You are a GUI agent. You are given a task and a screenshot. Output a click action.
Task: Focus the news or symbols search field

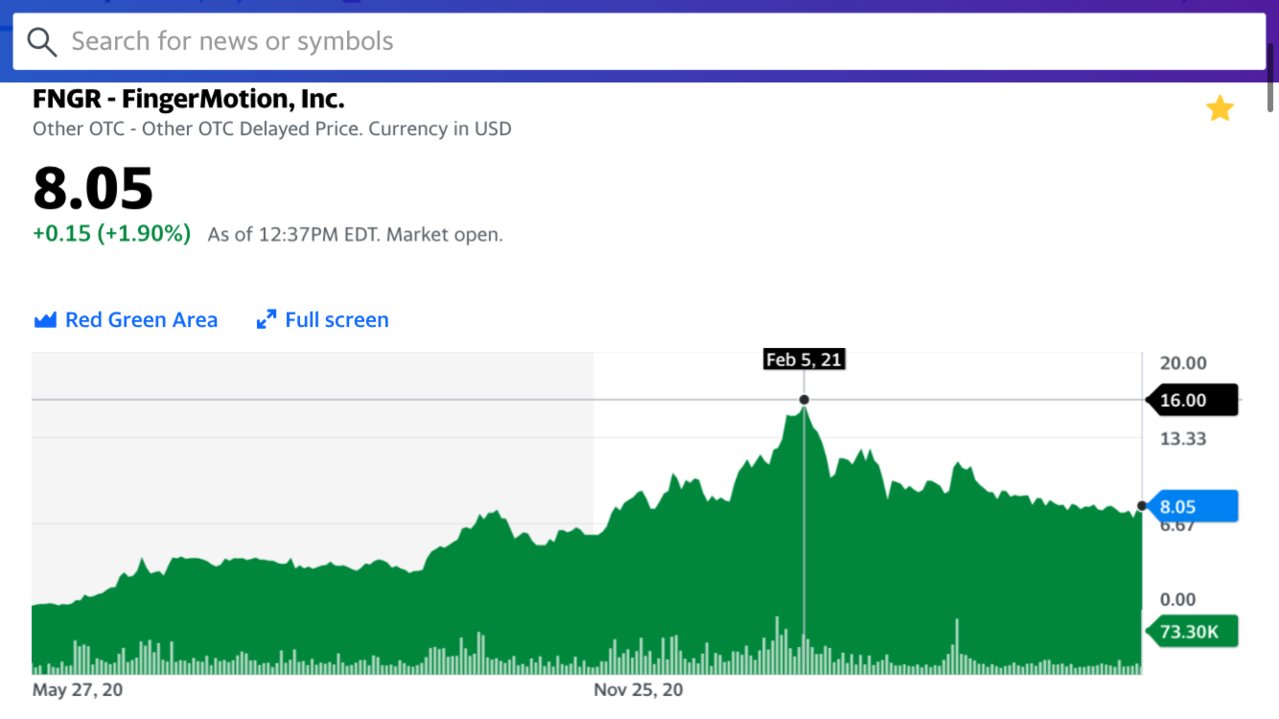click(639, 42)
